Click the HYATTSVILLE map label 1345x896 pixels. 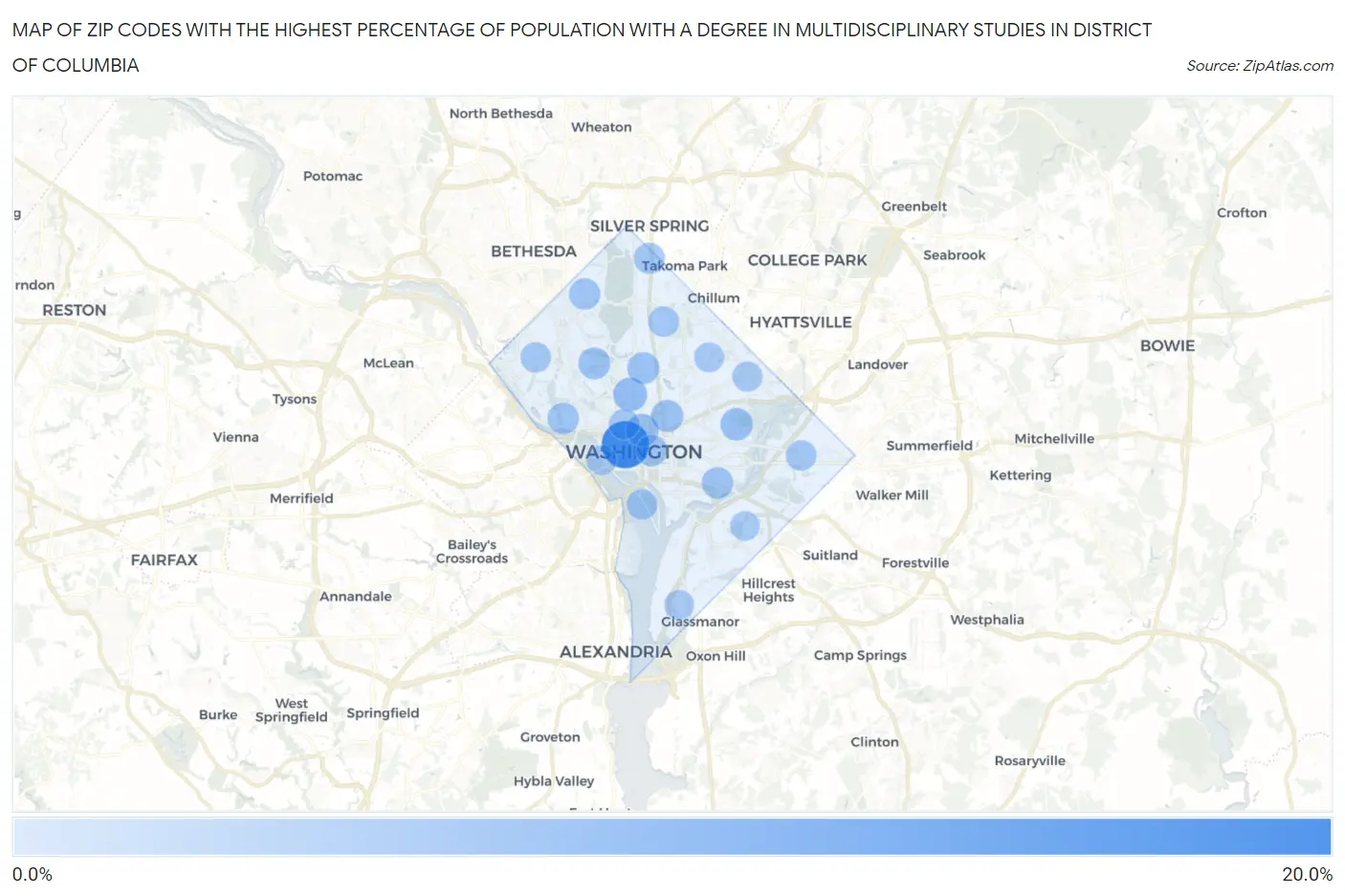coord(801,322)
